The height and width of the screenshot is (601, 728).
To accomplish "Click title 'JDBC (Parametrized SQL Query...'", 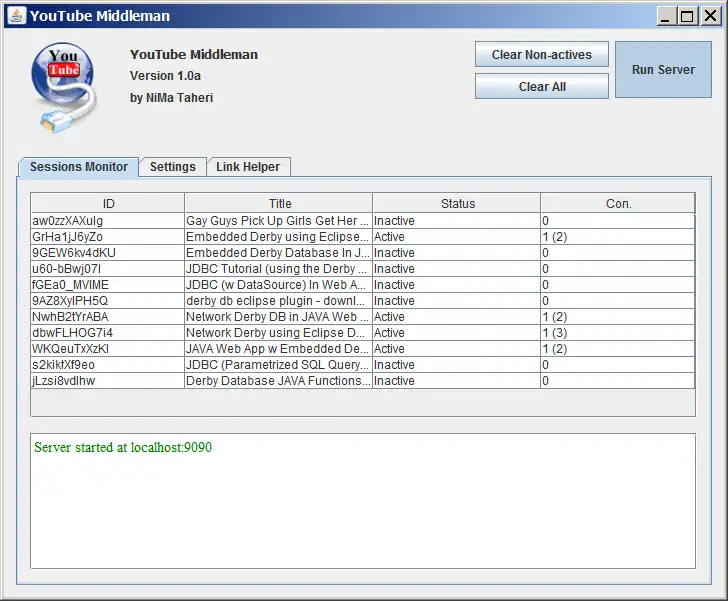I will (x=277, y=365).
